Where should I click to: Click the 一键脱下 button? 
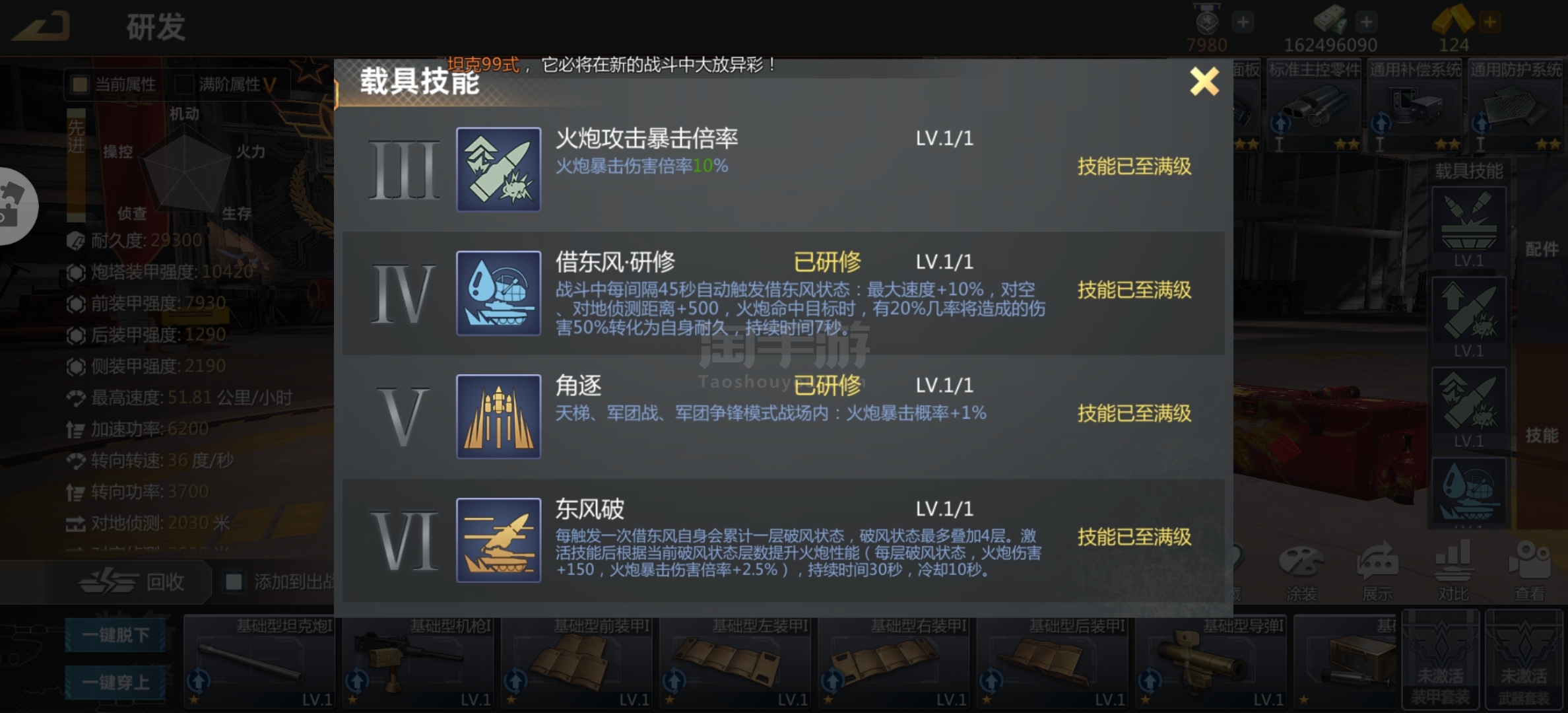(115, 635)
